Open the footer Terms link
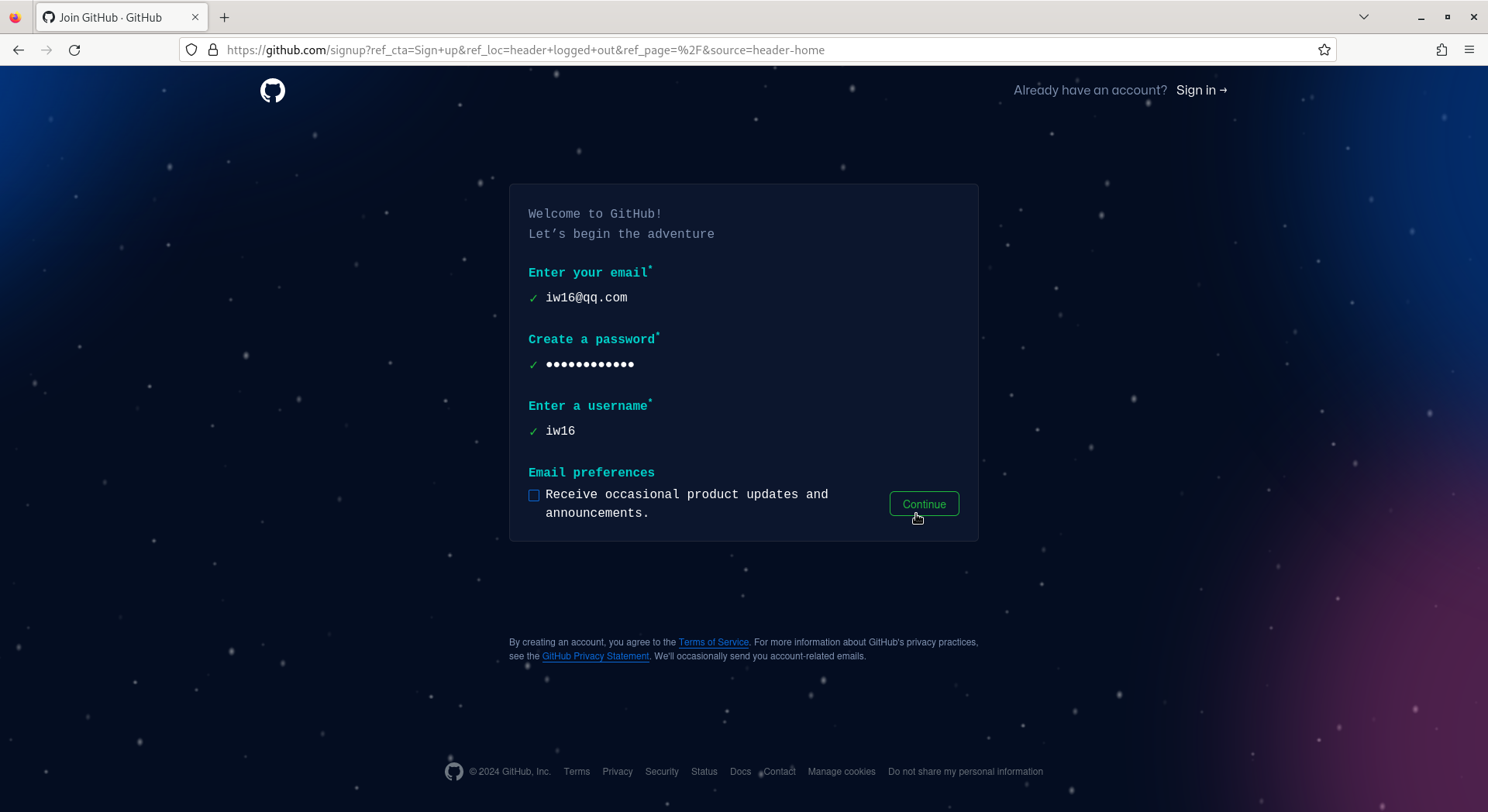 tap(577, 772)
